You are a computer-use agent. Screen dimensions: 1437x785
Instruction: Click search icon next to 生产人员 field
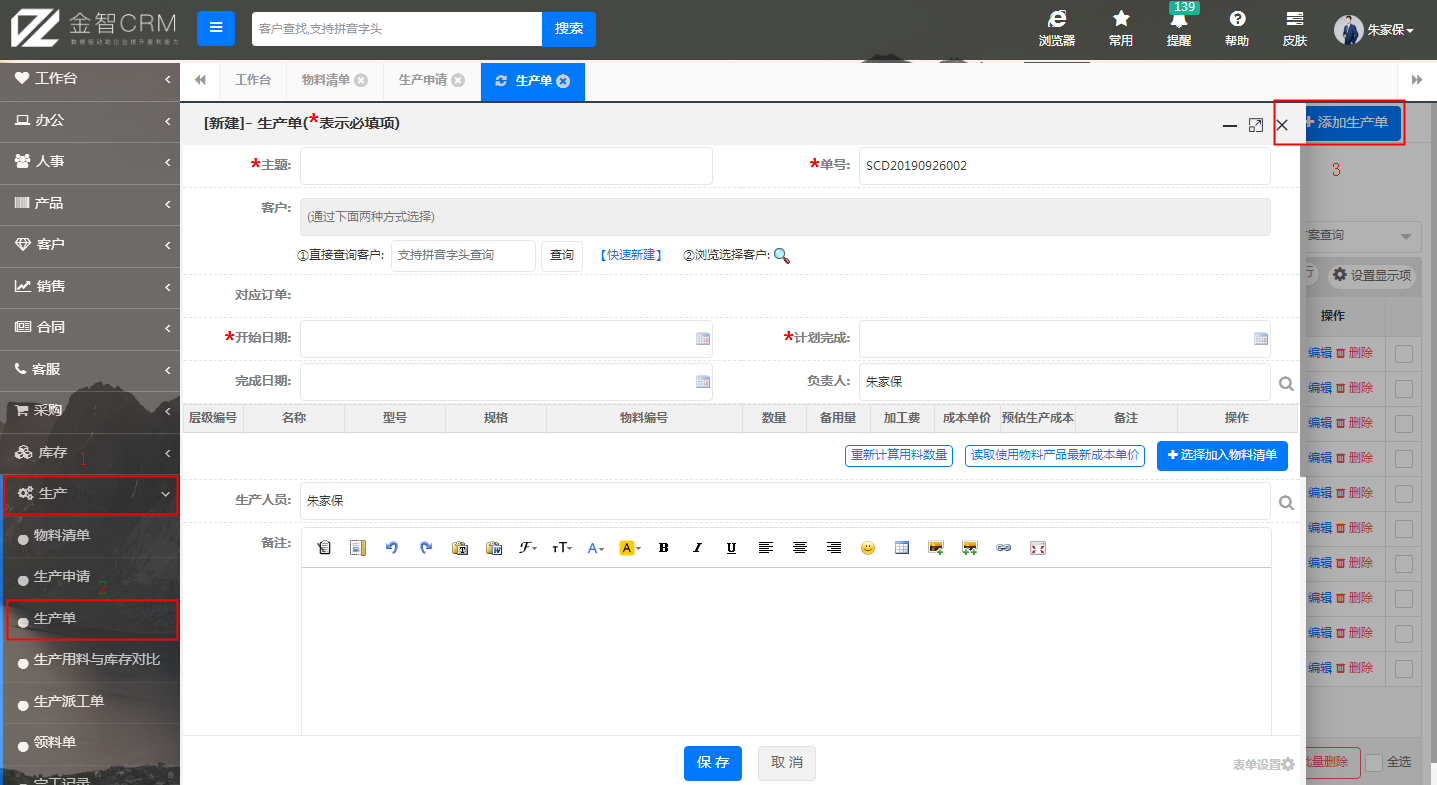pos(1286,502)
